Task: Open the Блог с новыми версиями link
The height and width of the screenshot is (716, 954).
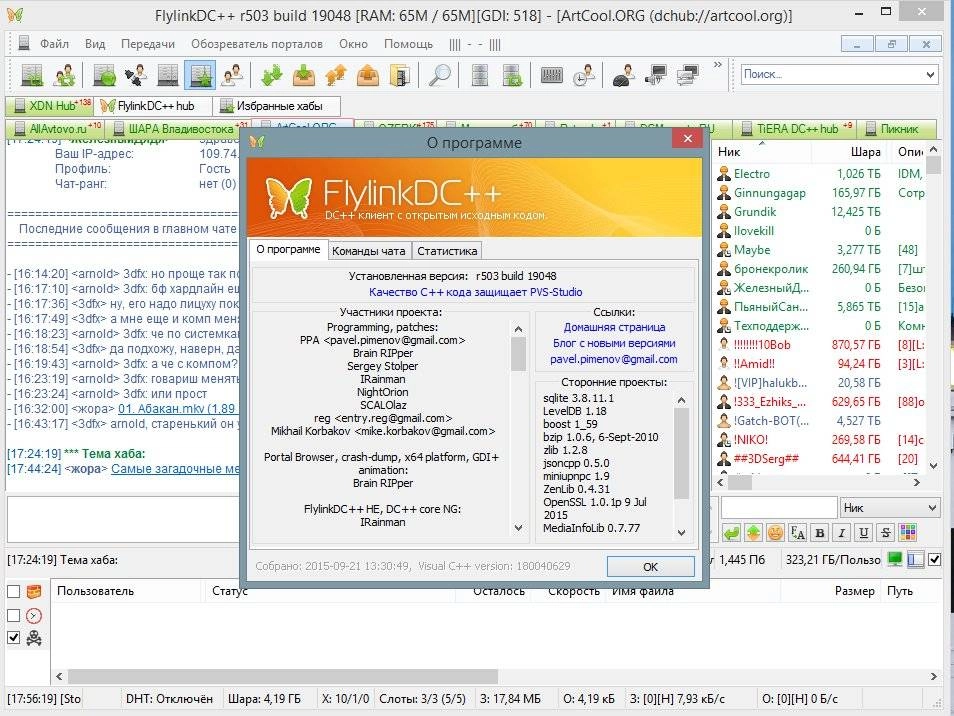Action: coord(614,343)
